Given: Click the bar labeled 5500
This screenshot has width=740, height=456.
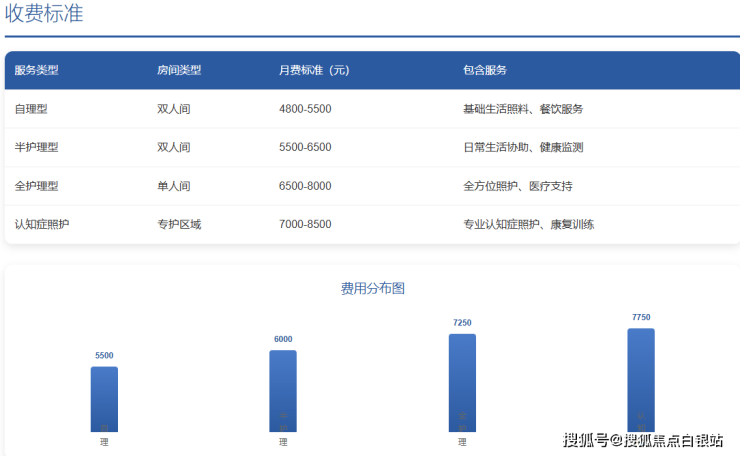Looking at the screenshot, I should (104, 399).
